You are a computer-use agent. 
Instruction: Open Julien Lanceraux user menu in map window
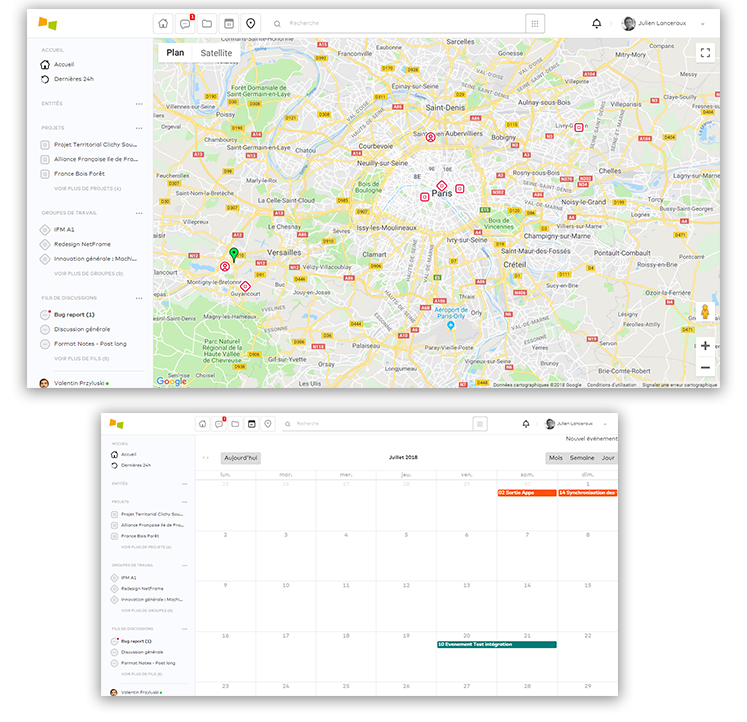663,23
